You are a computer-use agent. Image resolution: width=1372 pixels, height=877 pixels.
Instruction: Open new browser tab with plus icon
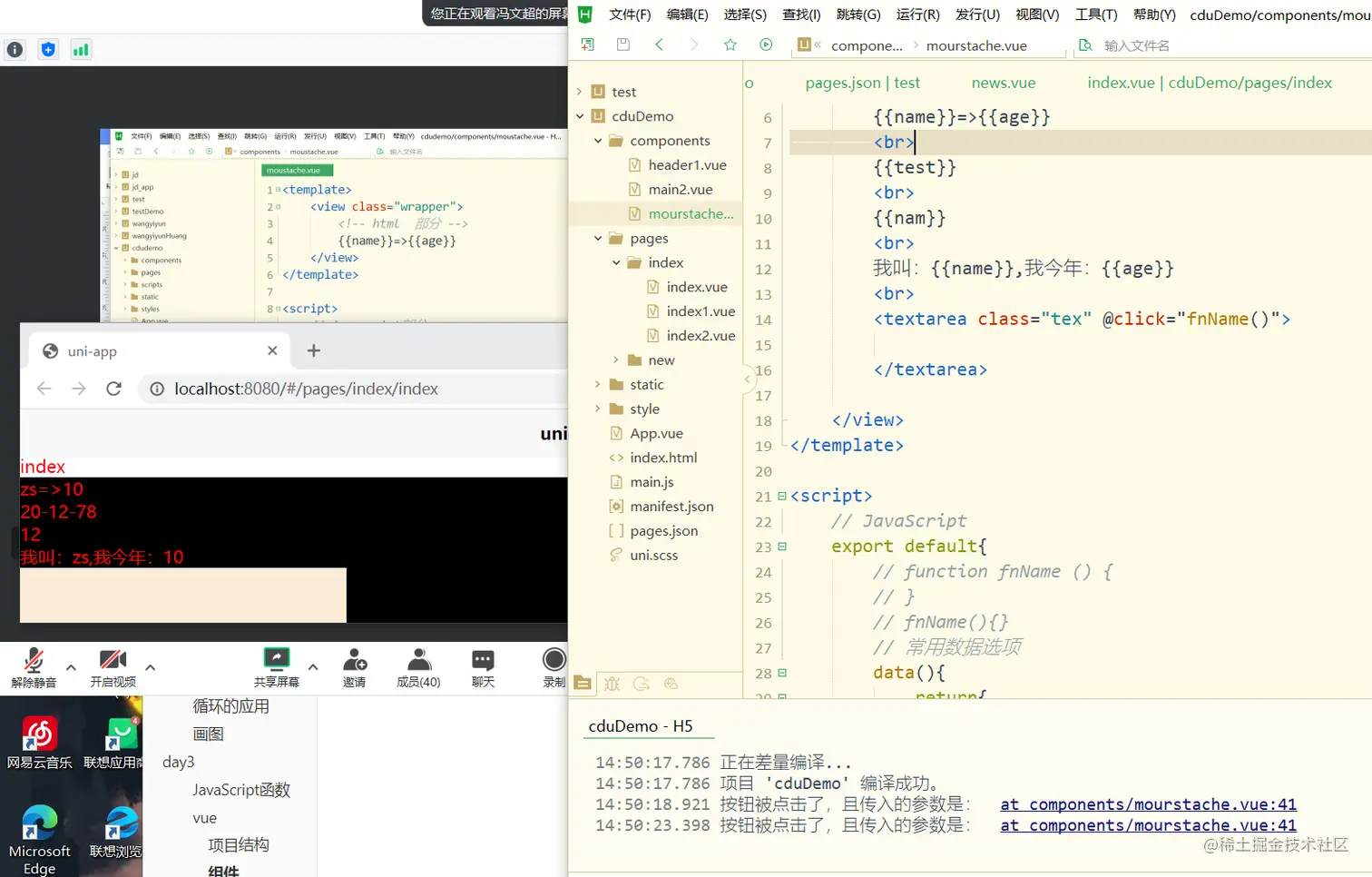(x=314, y=350)
